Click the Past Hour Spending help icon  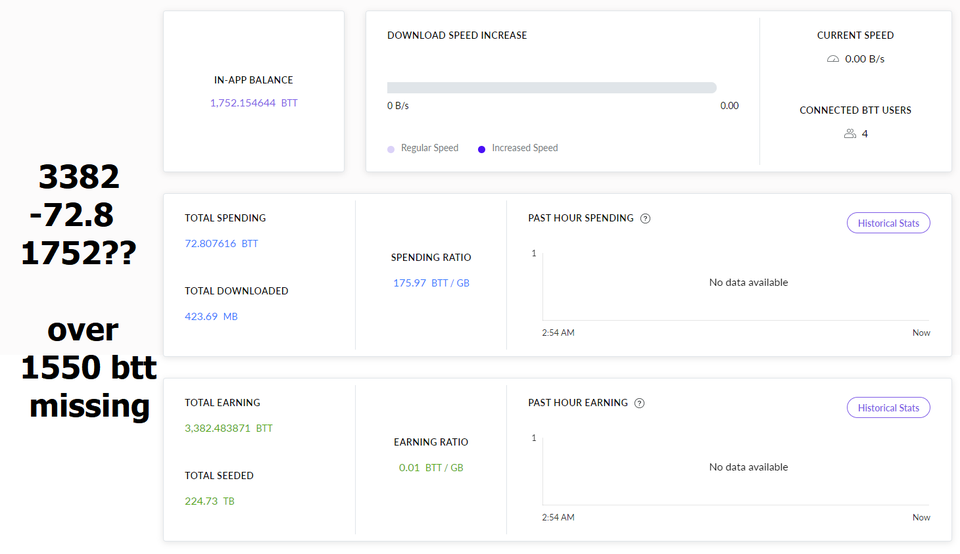(x=645, y=219)
